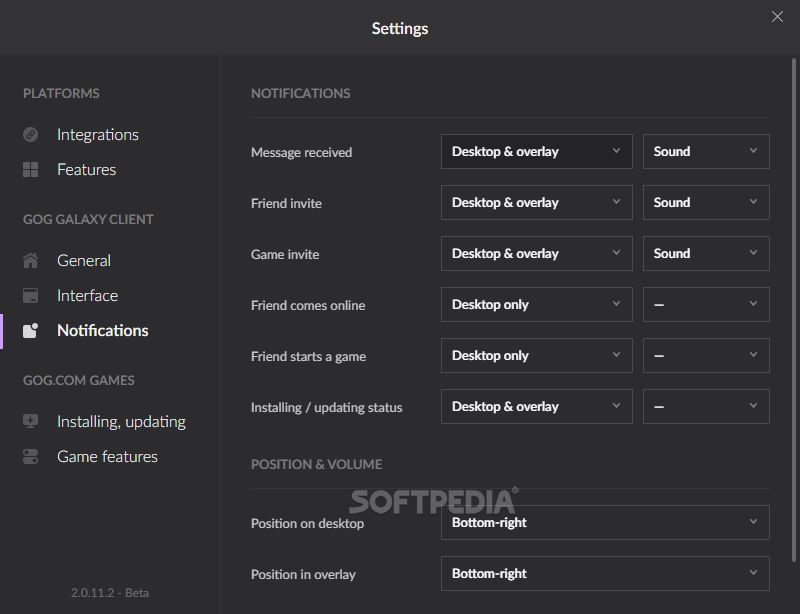This screenshot has width=800, height=614.
Task: Click the 2.0.11.2 - Beta version text
Action: (x=110, y=593)
